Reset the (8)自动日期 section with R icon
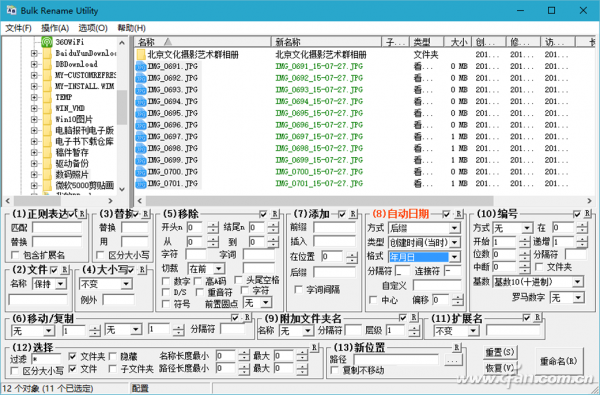The width and height of the screenshot is (600, 395). pyautogui.click(x=458, y=214)
